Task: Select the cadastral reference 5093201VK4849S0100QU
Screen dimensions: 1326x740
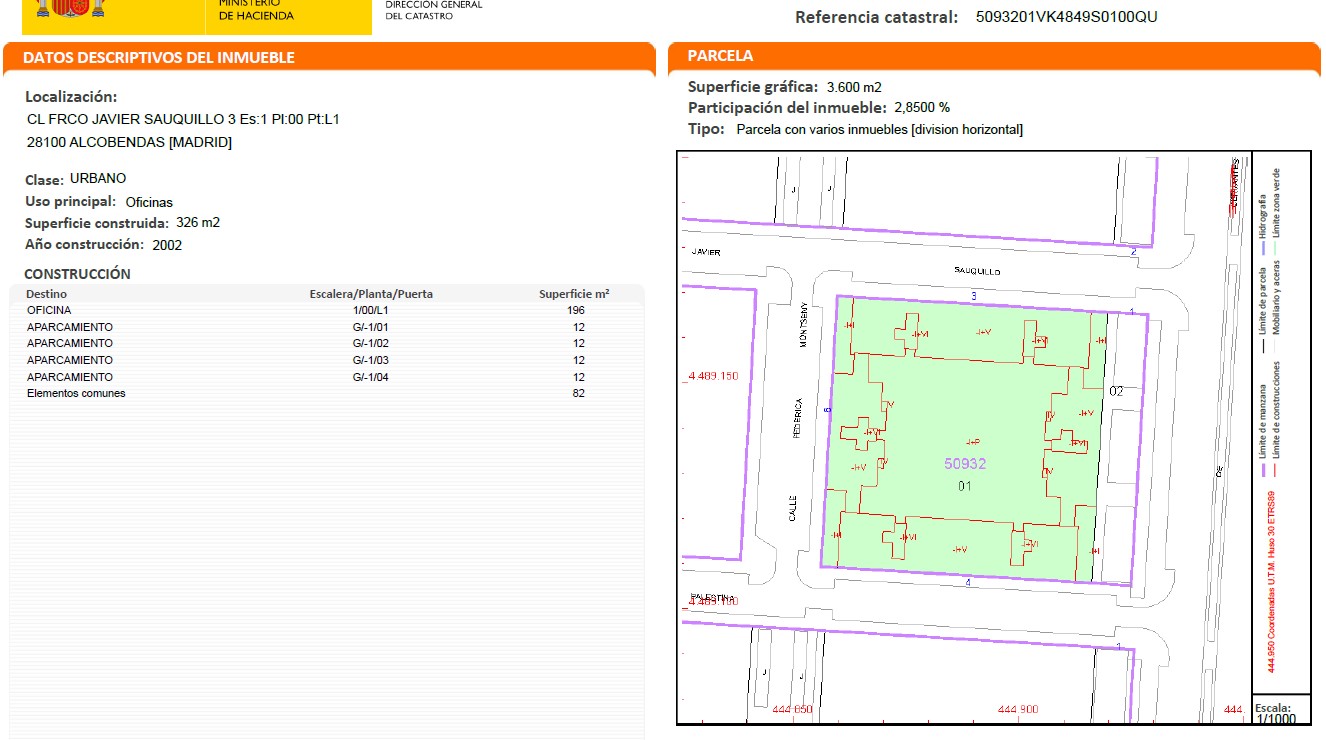Action: [1067, 17]
